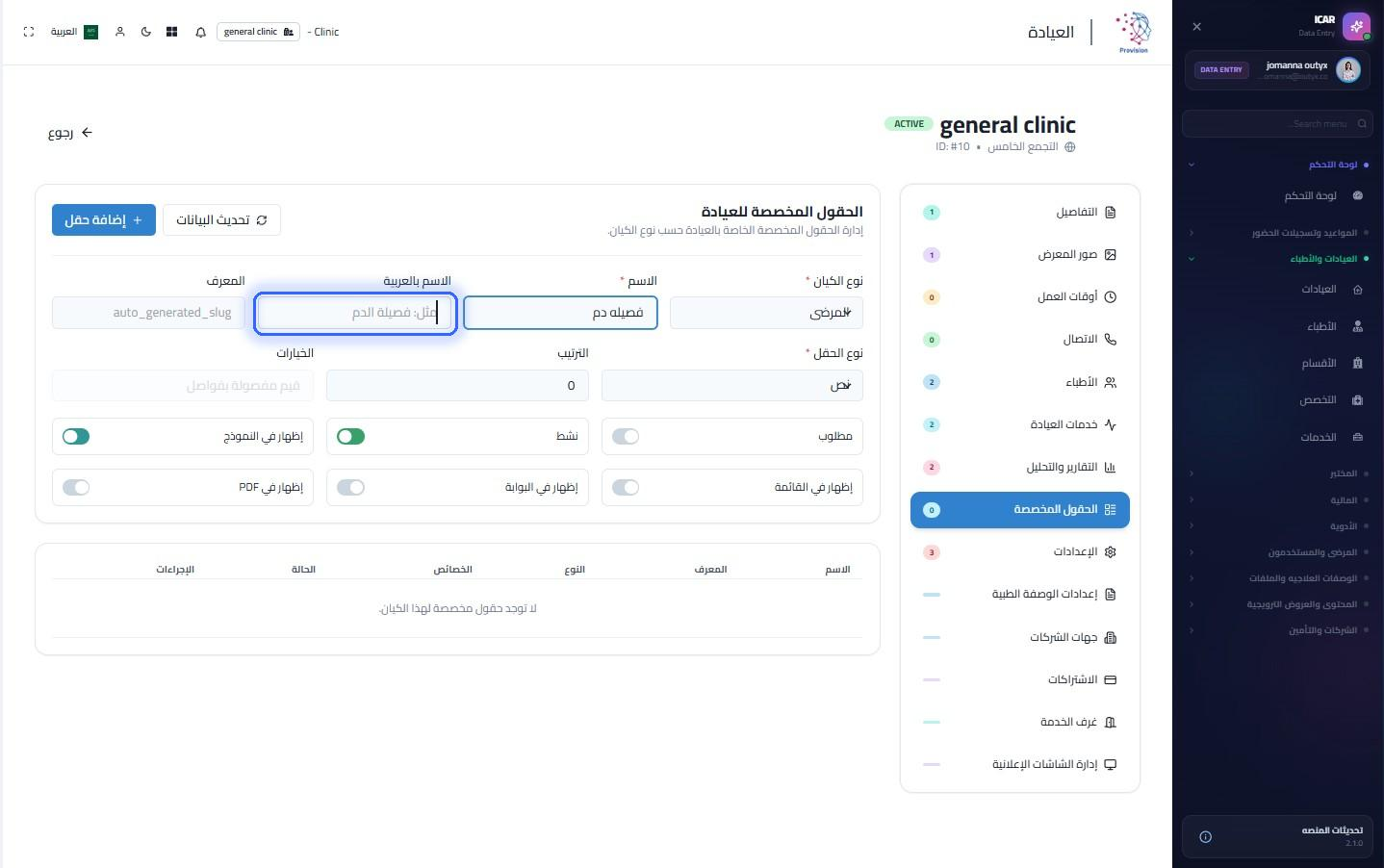Click the back arrow icon next to رجوع

click(87, 133)
